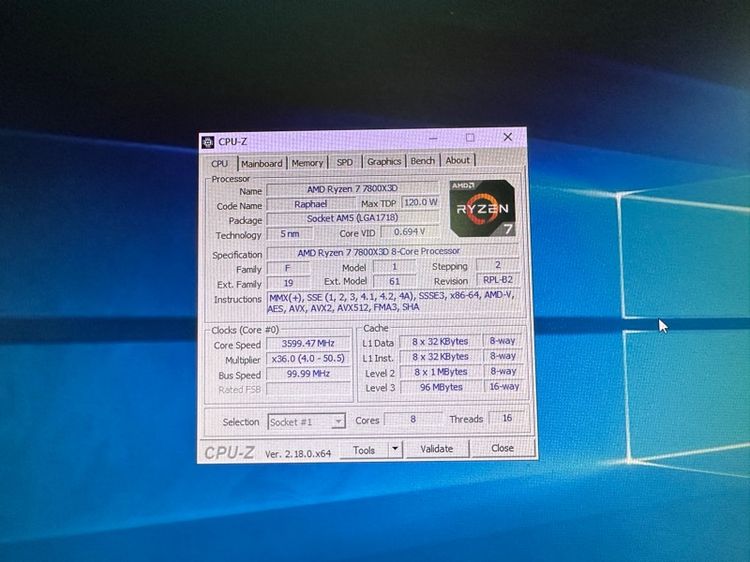Select the CPU tab
This screenshot has width=750, height=562.
[x=220, y=164]
